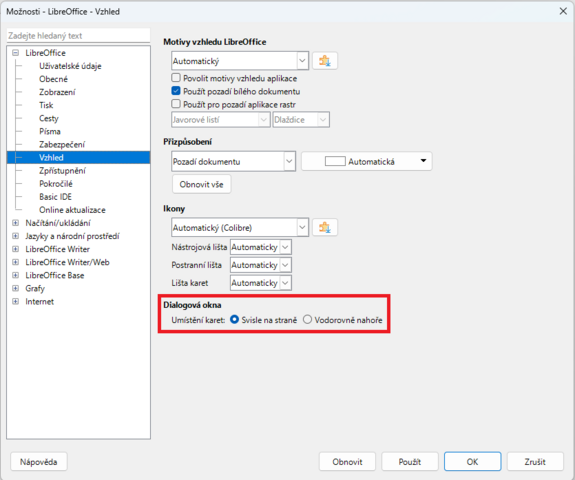Click extension icon beside the icon theme dropdown
Image resolution: width=575 pixels, height=480 pixels.
[325, 227]
